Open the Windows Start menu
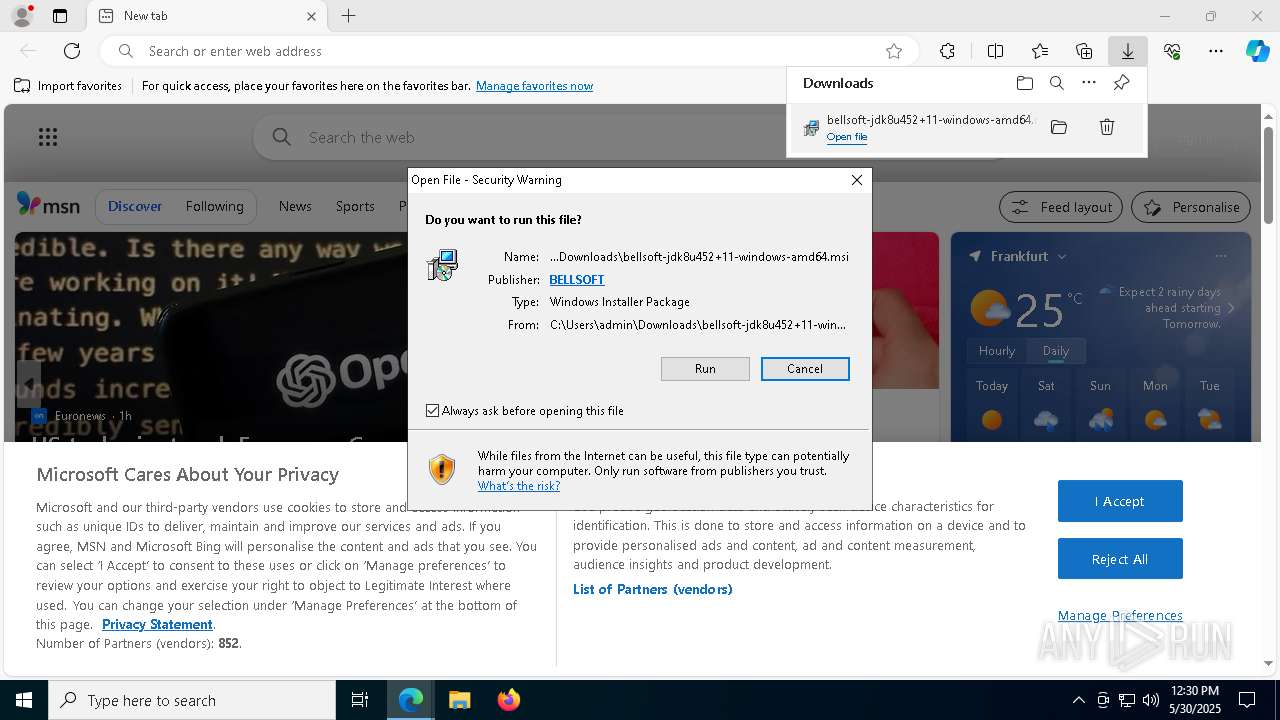This screenshot has width=1280, height=720. [24, 700]
